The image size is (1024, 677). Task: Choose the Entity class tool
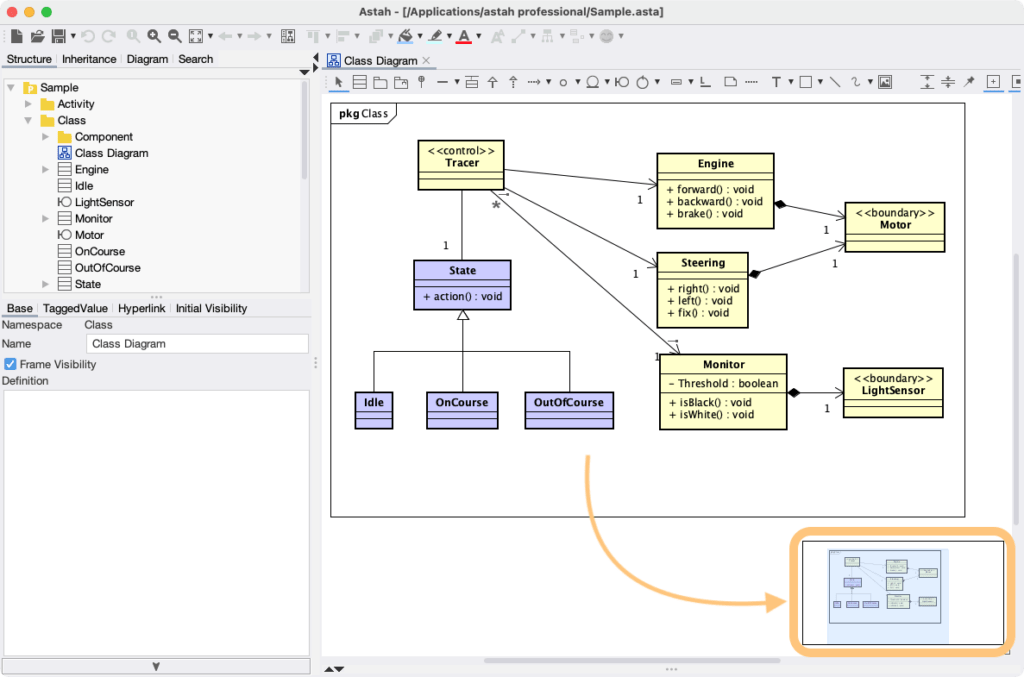(592, 82)
